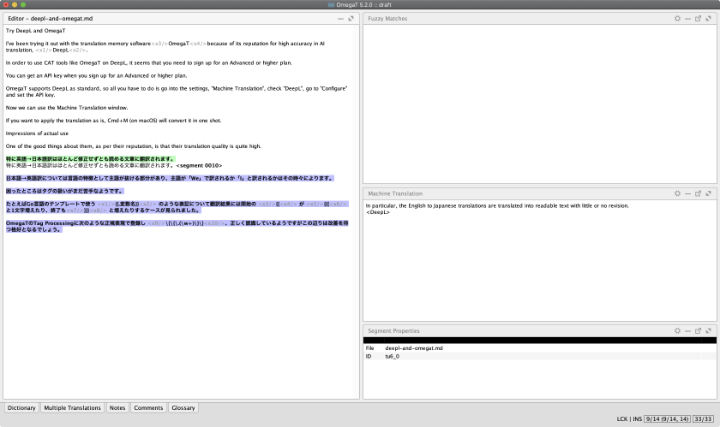Click segment 'OmegaT supports DeepL as standard'
Image resolution: width=720 pixels, height=427 pixels.
point(176,92)
